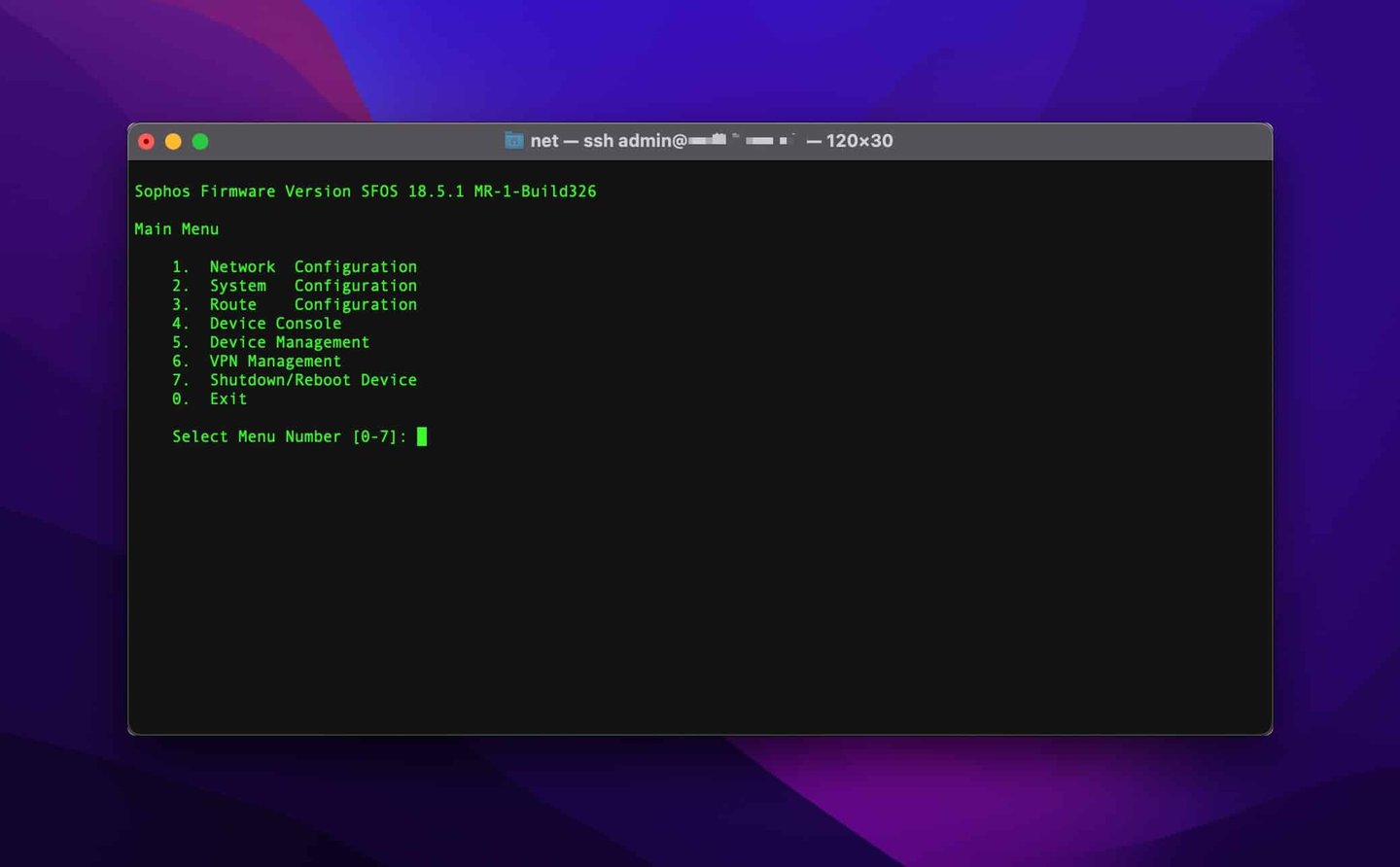Click the Sophos Firmware Version line
Viewport: 1400px width, 867px height.
point(366,191)
